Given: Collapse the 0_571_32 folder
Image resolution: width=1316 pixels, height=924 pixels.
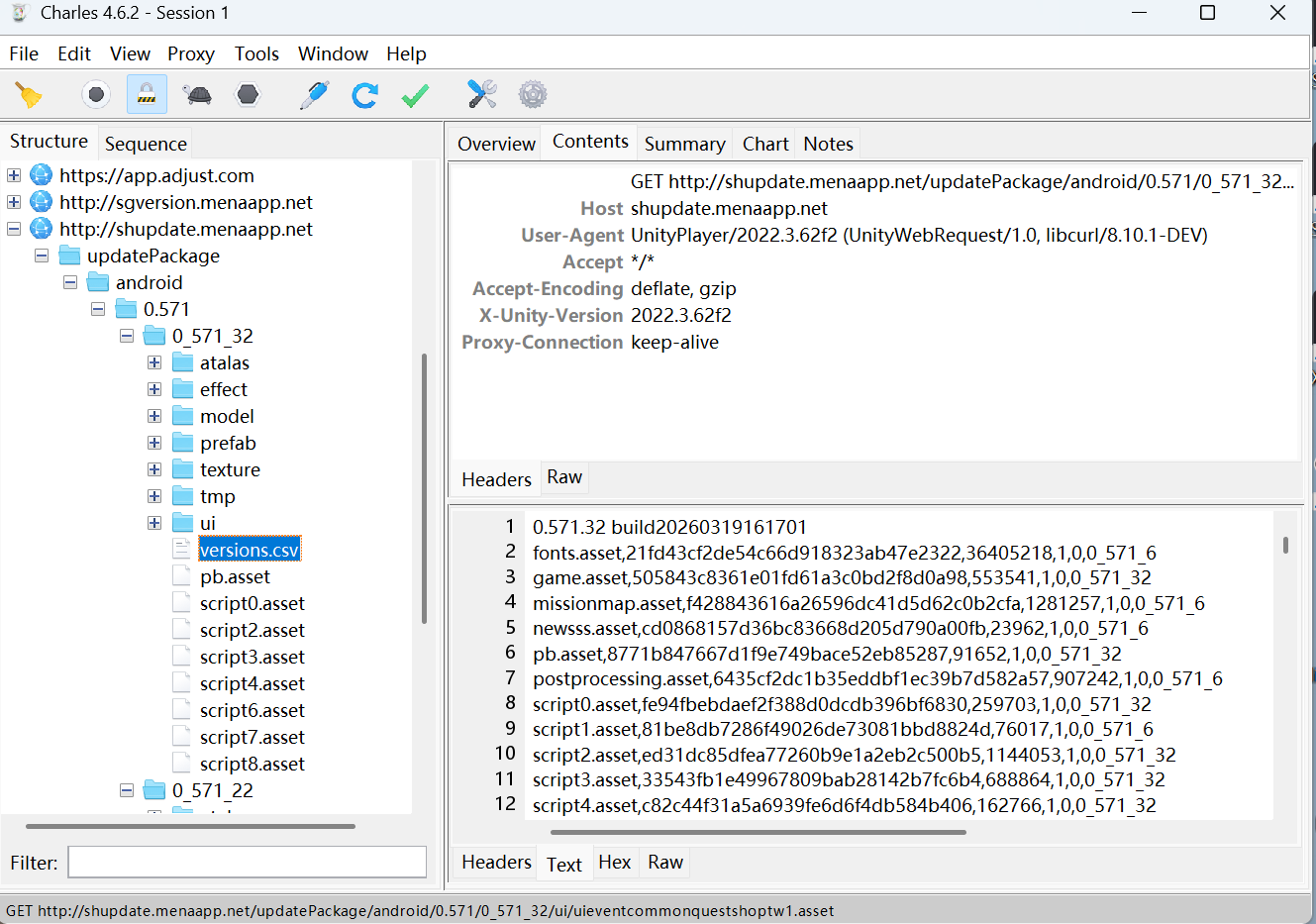Looking at the screenshot, I should pyautogui.click(x=127, y=336).
